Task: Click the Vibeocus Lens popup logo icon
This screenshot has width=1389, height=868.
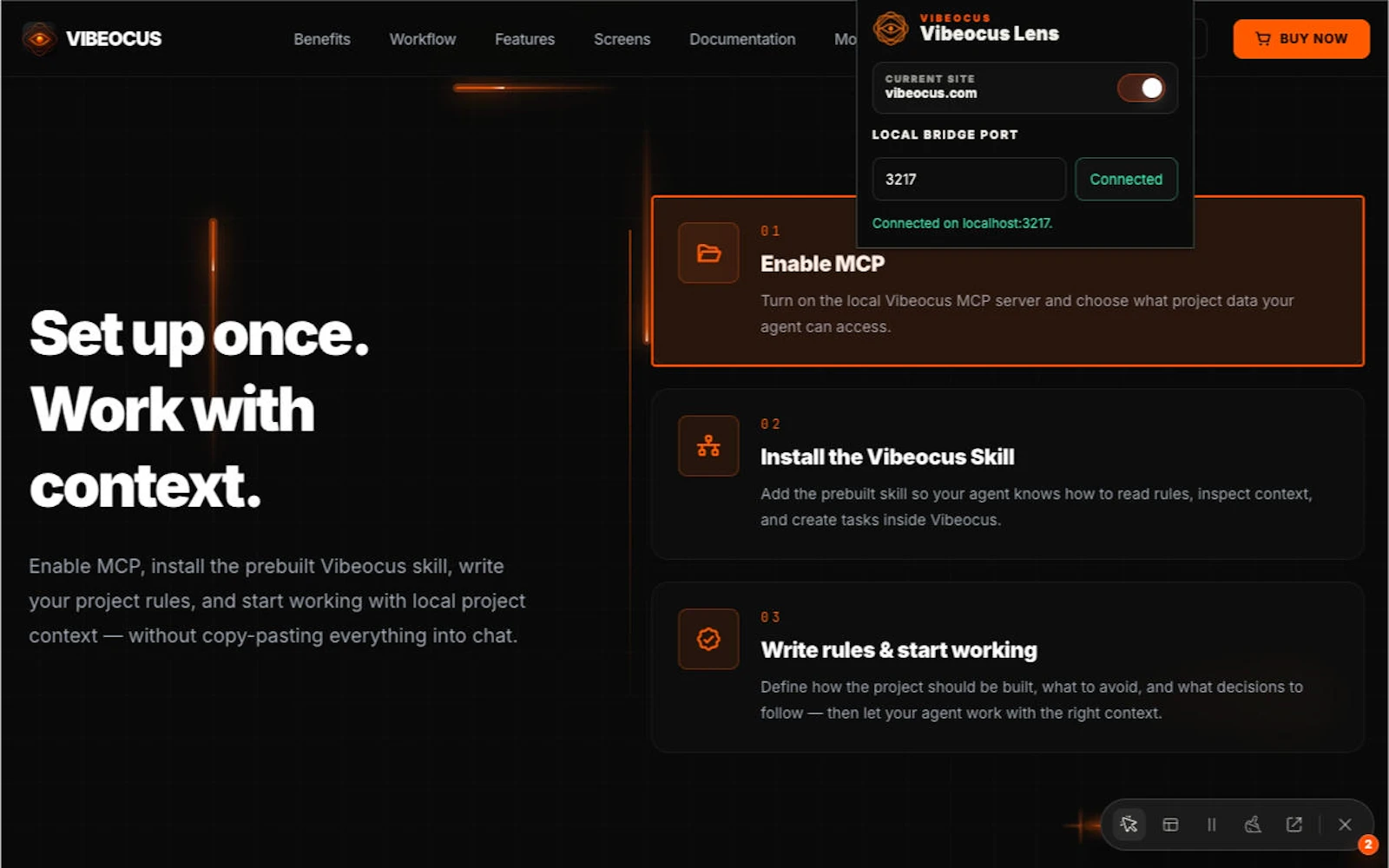Action: pyautogui.click(x=891, y=29)
